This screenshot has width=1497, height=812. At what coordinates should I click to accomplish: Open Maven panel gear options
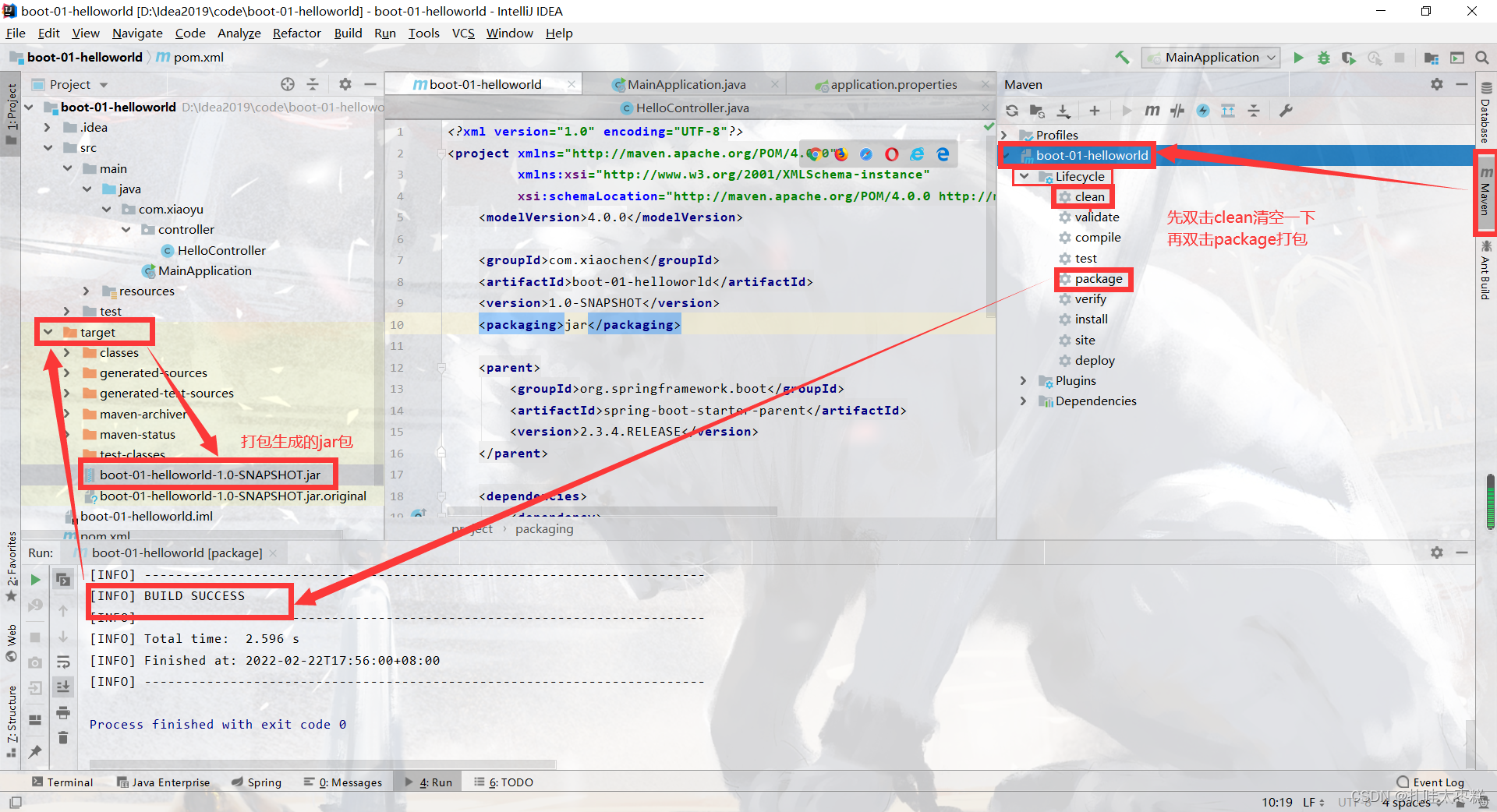(x=1436, y=84)
